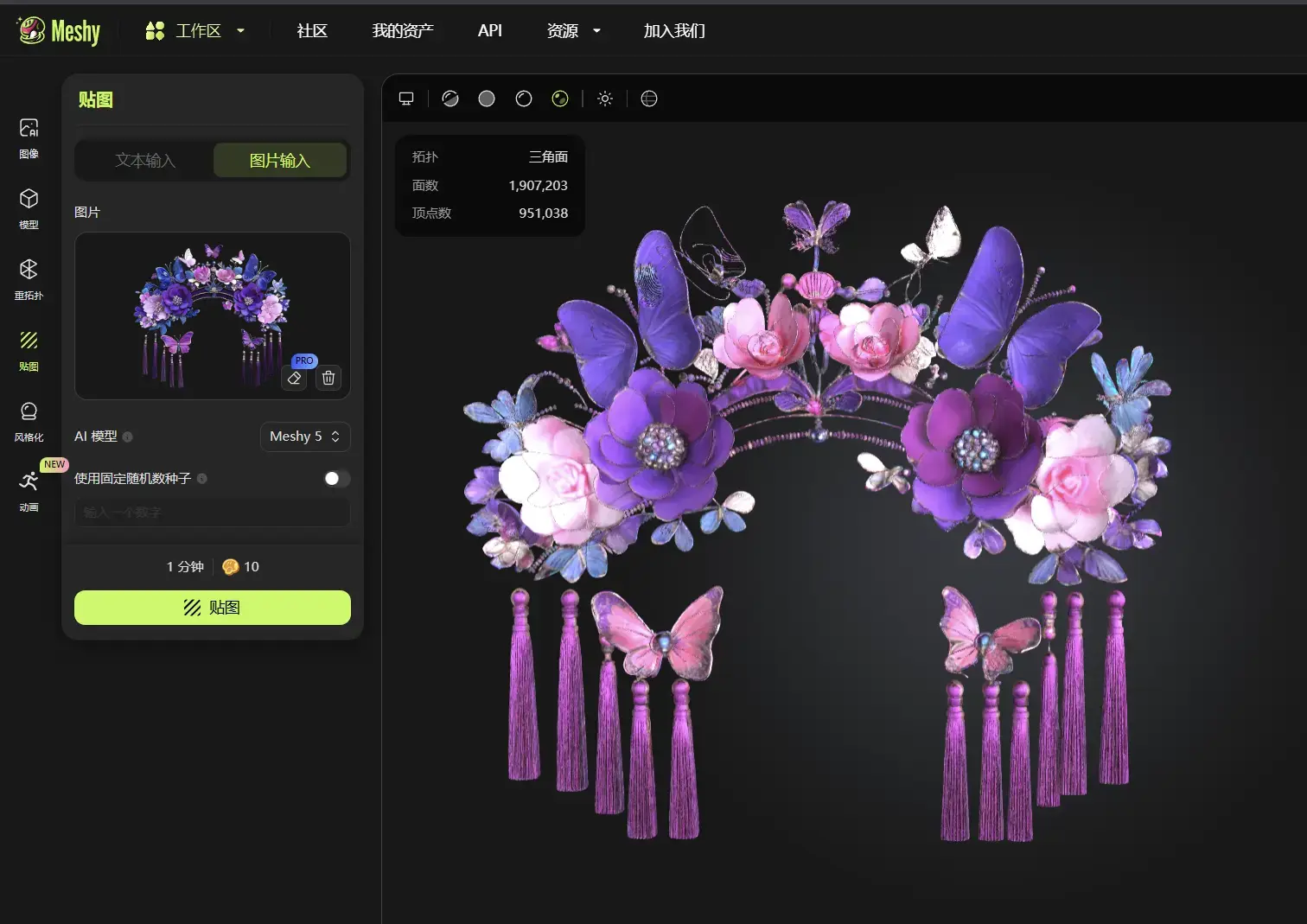
Task: Switch to the 风格化 stylize tool
Action: (x=29, y=419)
